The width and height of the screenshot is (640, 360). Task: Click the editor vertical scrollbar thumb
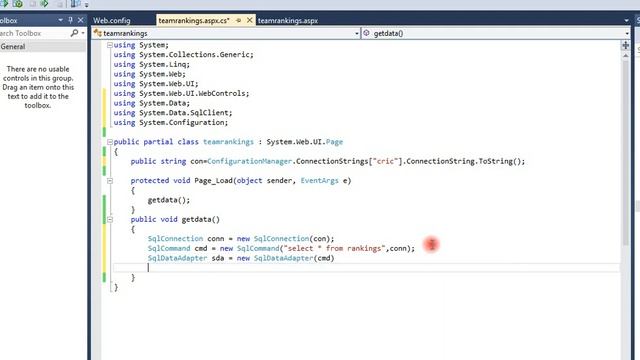(x=625, y=152)
